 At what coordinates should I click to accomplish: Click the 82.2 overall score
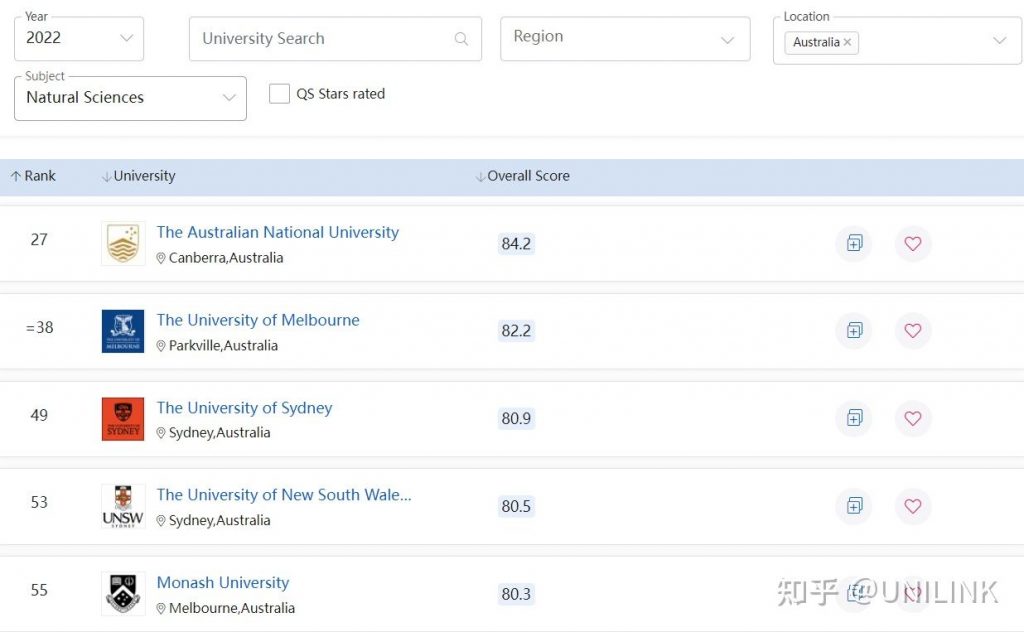pyautogui.click(x=516, y=331)
